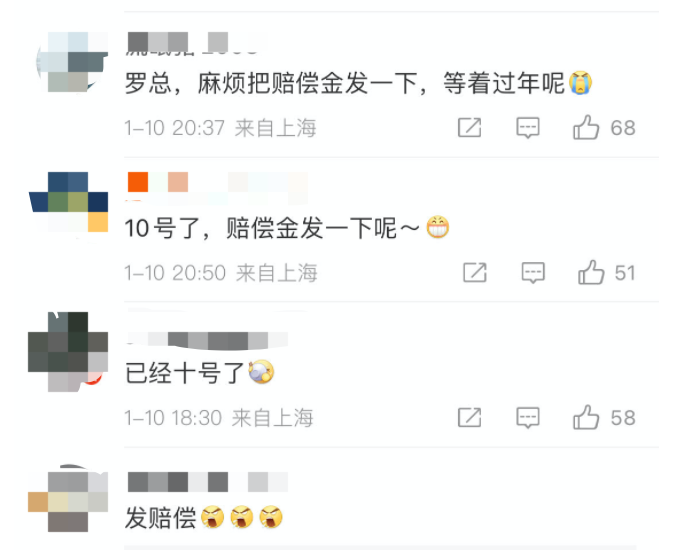
Task: Reply to the comment posted at 20:37
Action: click(x=528, y=128)
